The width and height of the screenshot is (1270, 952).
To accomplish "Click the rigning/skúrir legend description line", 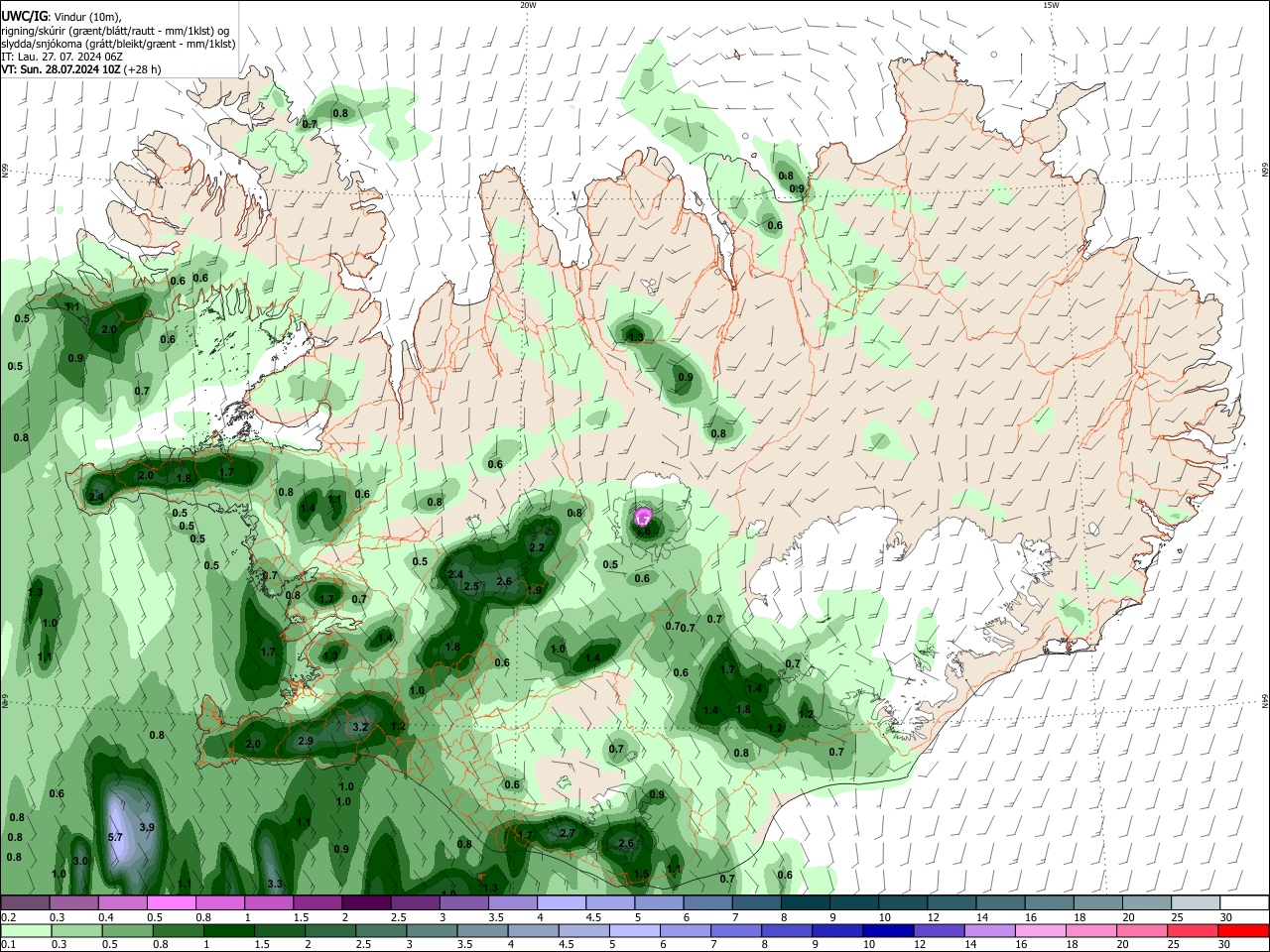I will pos(115,31).
